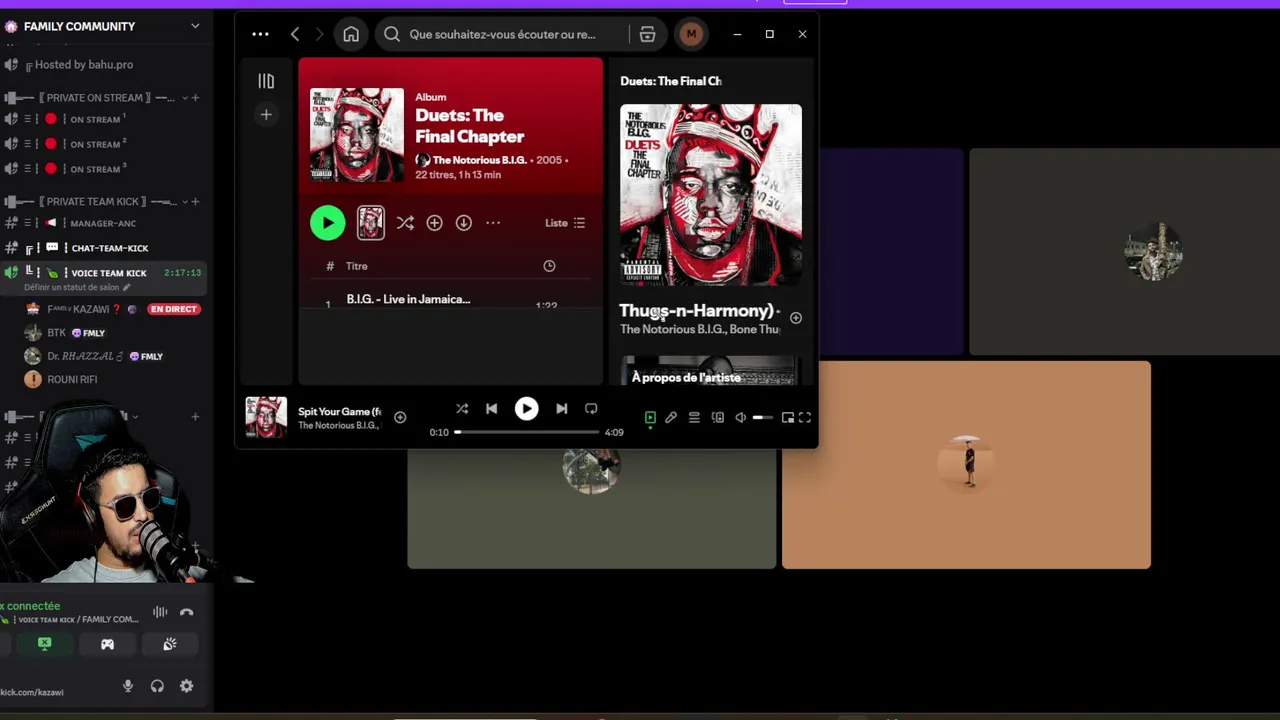Open the Liste view dropdown

coord(565,223)
